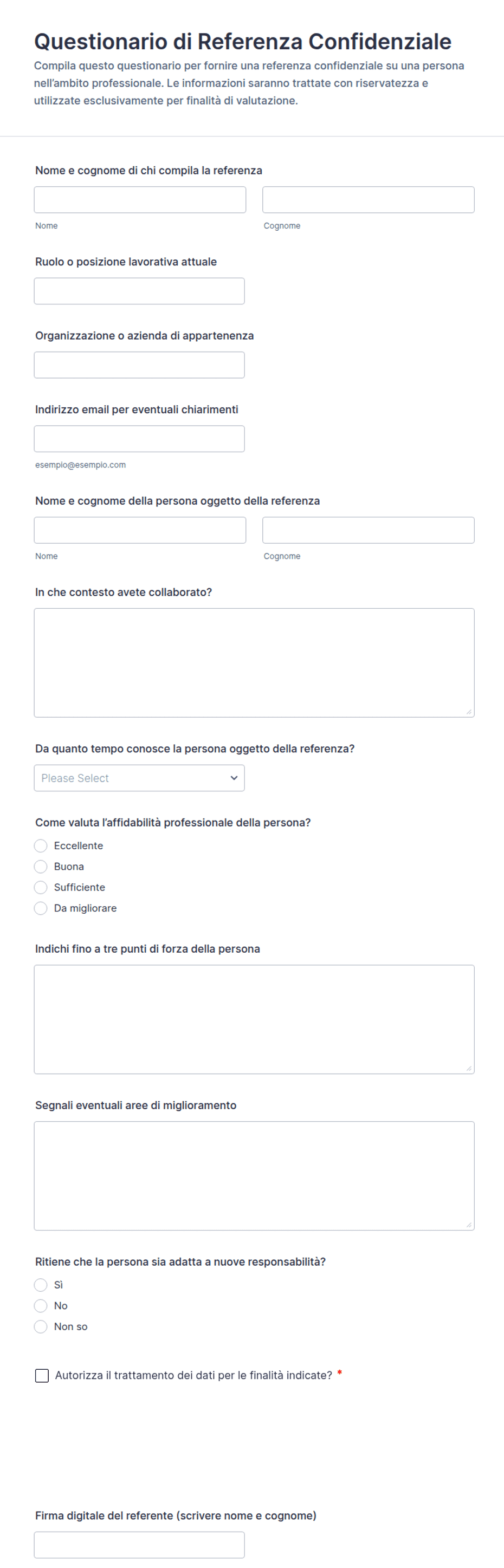Select No for nuove responsabilità
Screen dimensions: 504x1568
[x=41, y=1305]
